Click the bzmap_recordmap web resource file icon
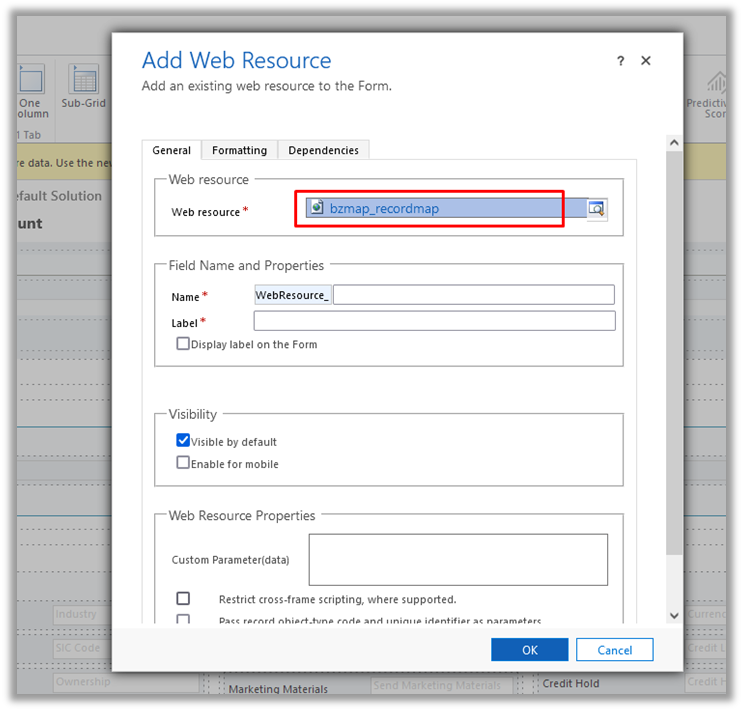 317,208
